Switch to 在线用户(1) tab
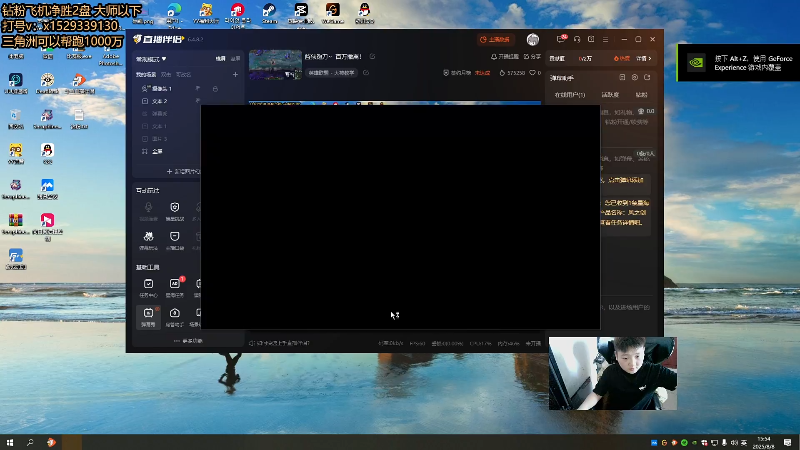 point(569,95)
